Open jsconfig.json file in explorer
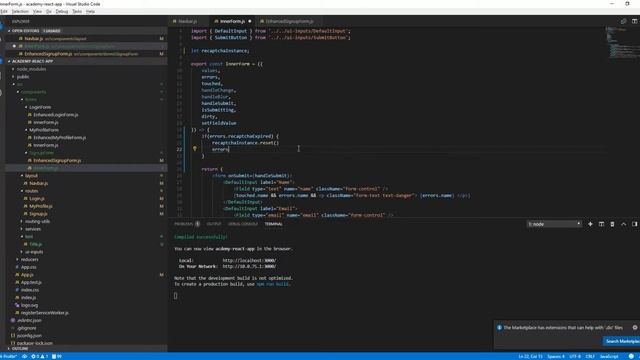Screen dimensions: 640x360 29,336
